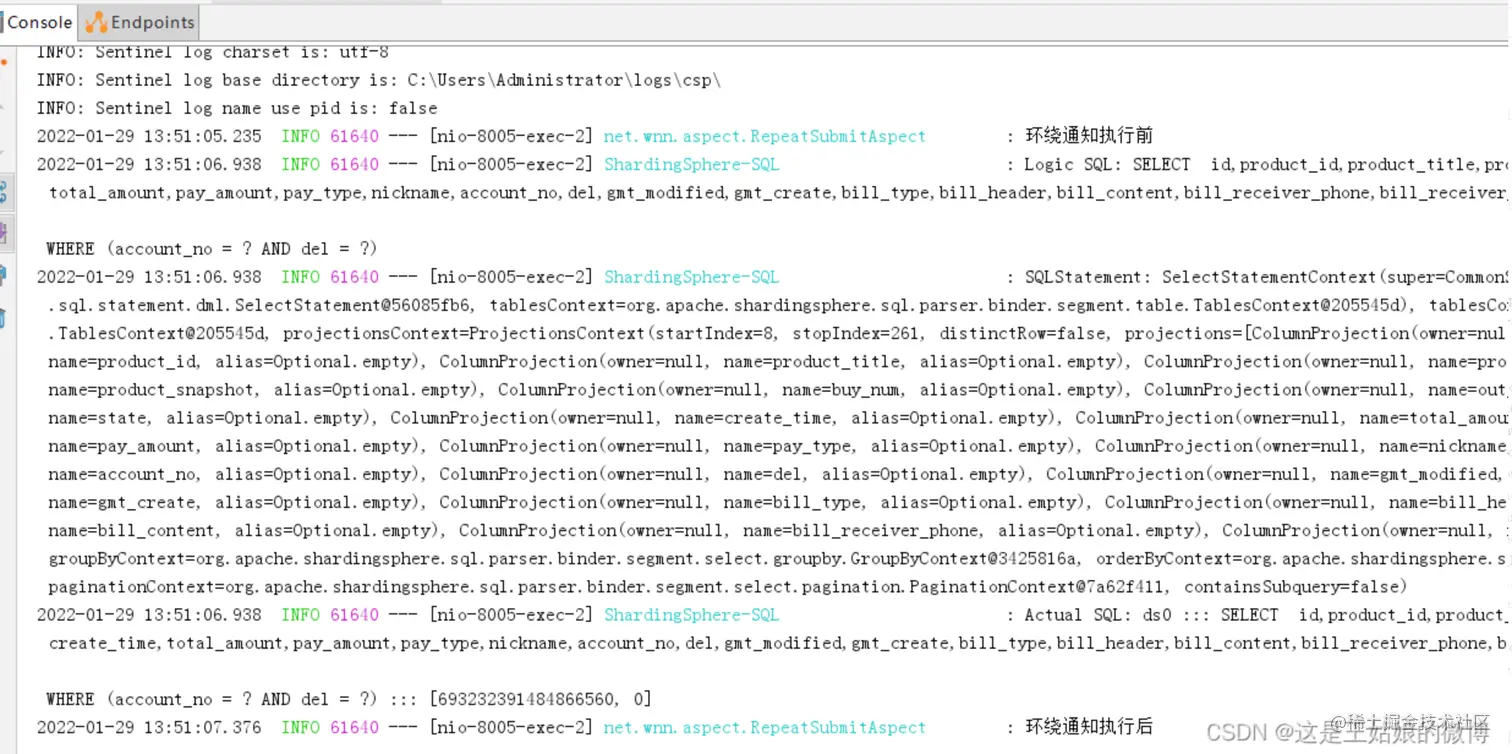Image resolution: width=1512 pixels, height=754 pixels.
Task: Click '[nio-8005-exec-2]' on 13:51:05.235 row
Action: click(512, 136)
